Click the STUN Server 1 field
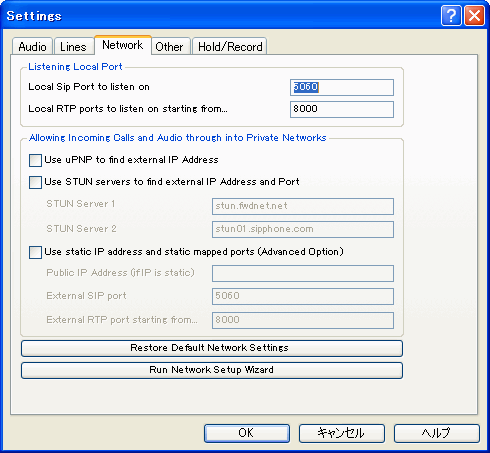This screenshot has width=490, height=453. pyautogui.click(x=303, y=206)
